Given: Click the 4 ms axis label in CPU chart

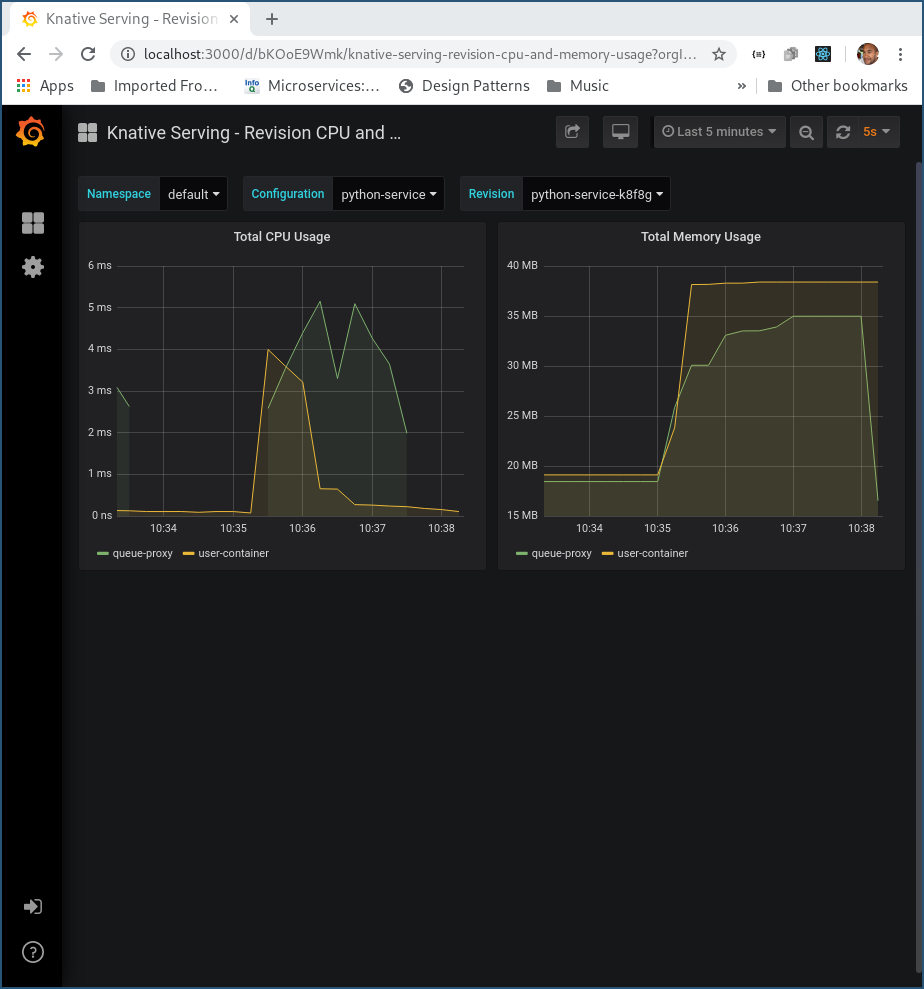Looking at the screenshot, I should point(100,348).
